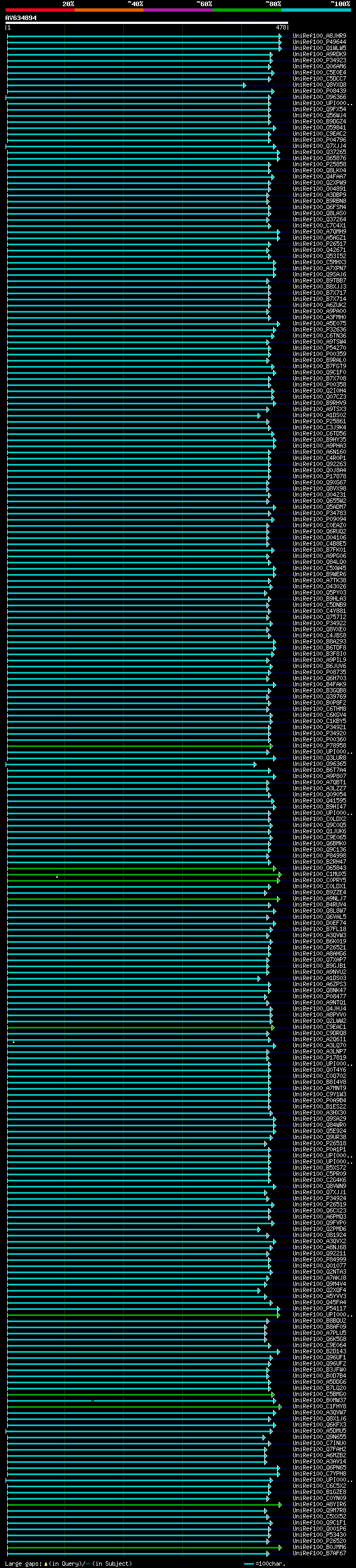Select the UniRef100_B6K019 label
Viewport: 356px width, 1568px height.
[319, 941]
